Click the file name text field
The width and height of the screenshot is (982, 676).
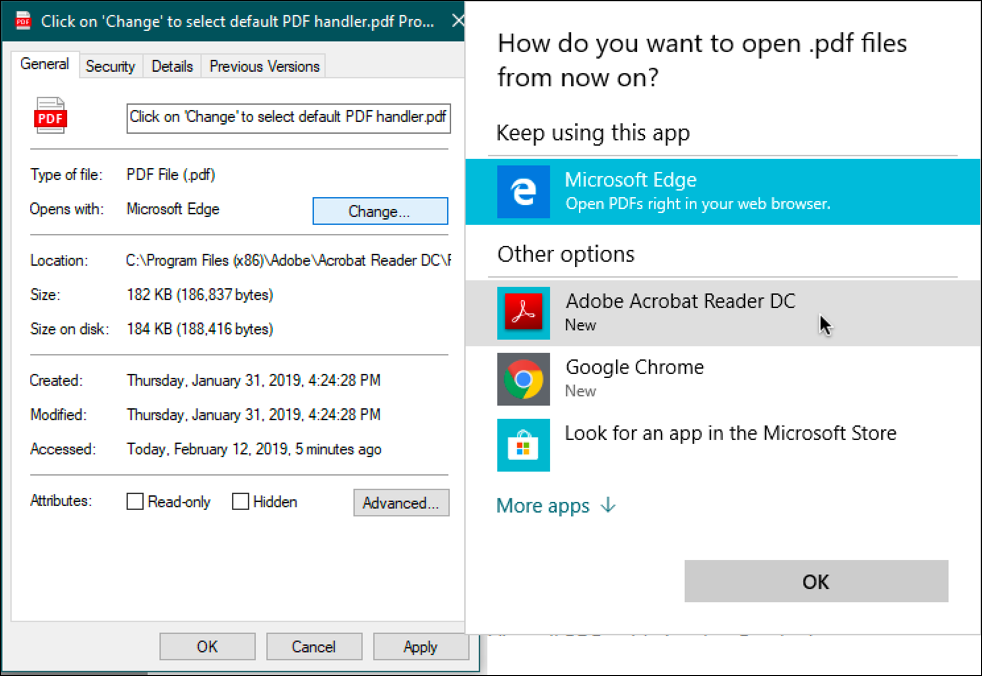pos(288,117)
